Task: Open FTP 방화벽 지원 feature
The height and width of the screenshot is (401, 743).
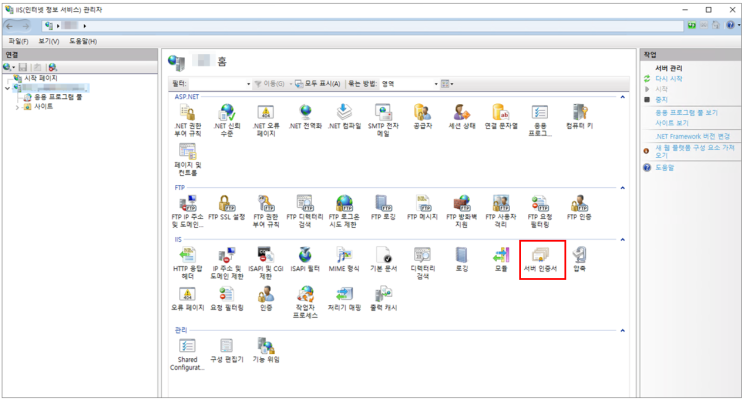Action: pyautogui.click(x=462, y=211)
